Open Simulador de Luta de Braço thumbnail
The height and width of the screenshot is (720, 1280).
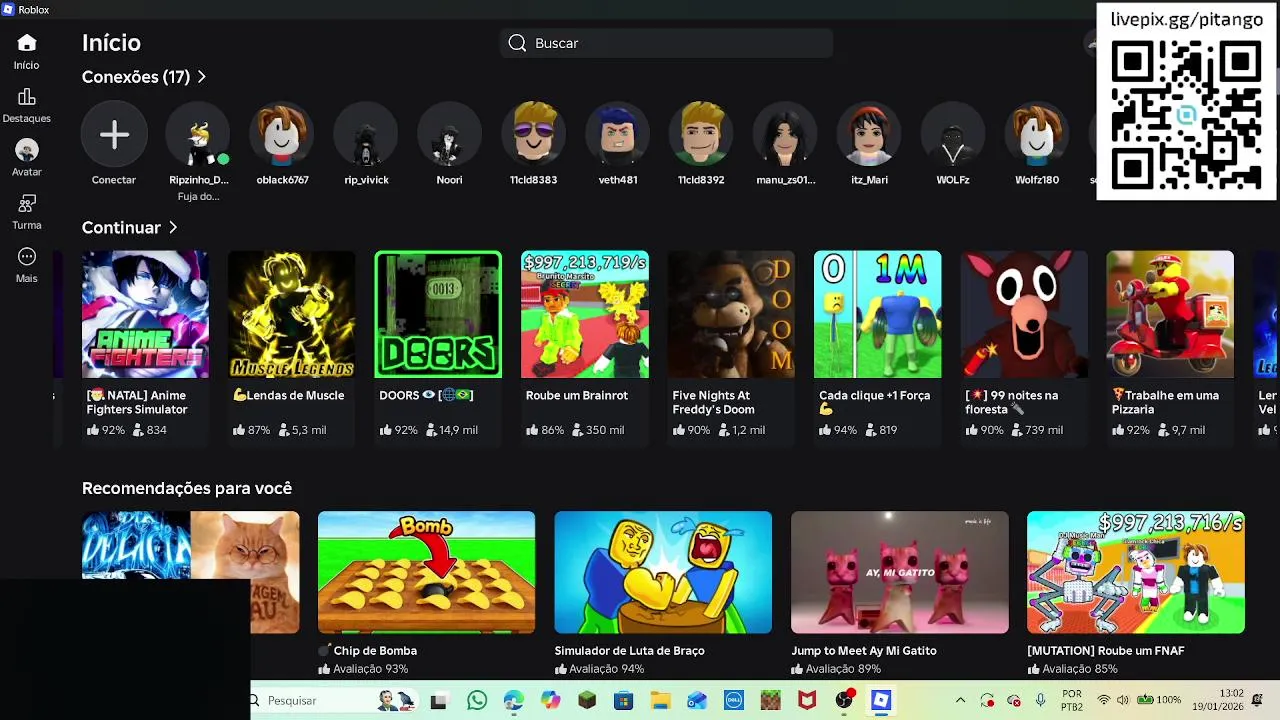[x=663, y=572]
